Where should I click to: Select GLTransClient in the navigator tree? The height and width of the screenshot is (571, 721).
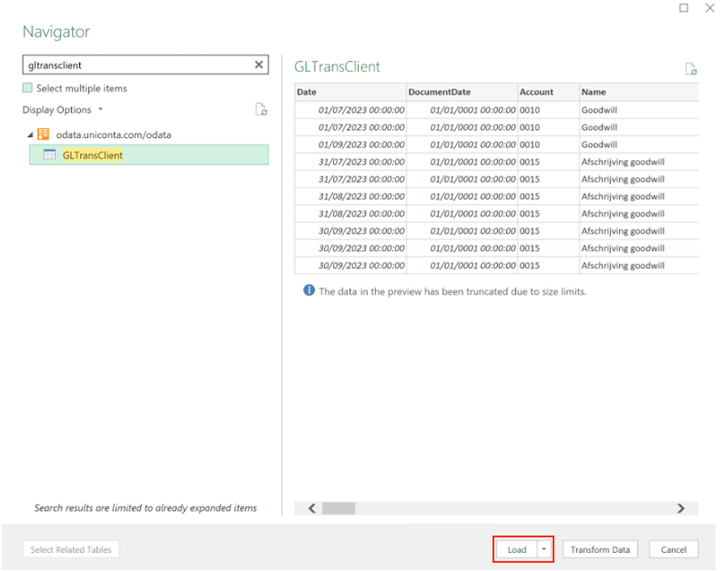92,155
